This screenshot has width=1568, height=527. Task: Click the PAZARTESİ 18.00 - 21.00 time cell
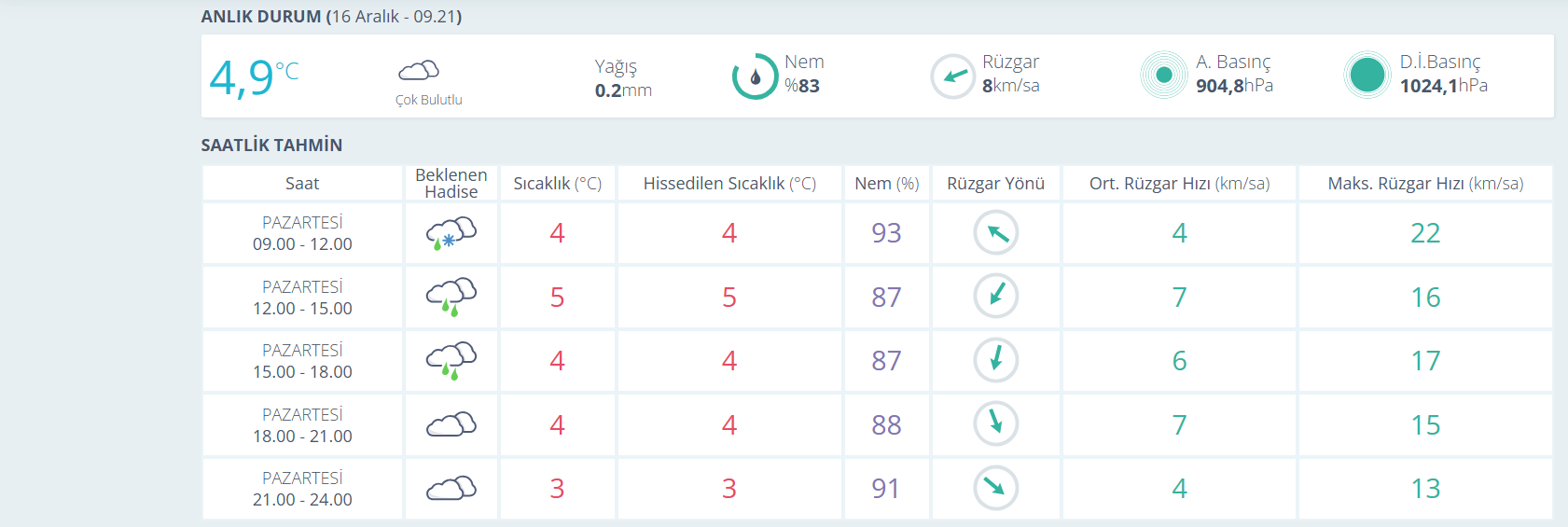(x=302, y=424)
